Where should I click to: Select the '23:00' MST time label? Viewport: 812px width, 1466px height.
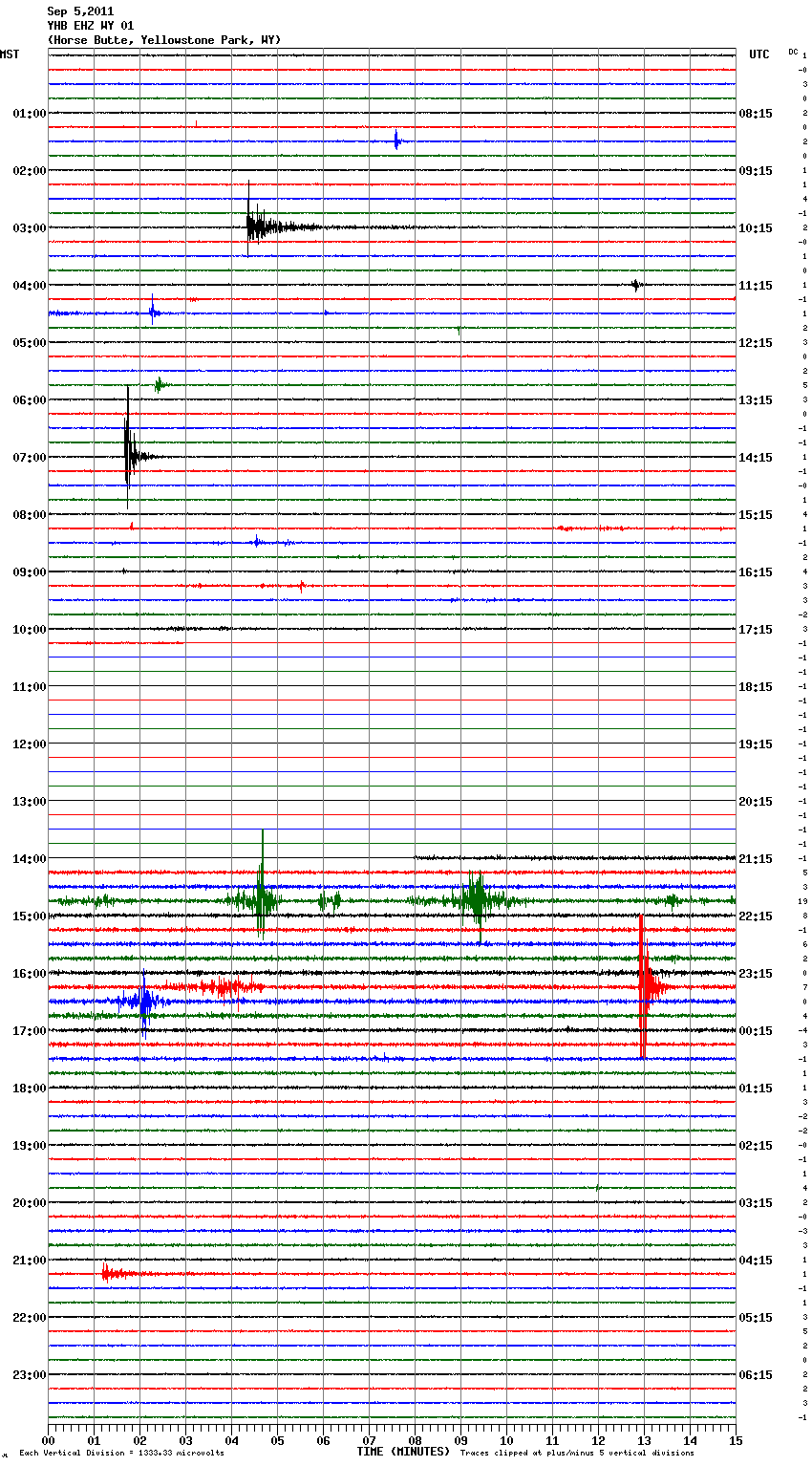pyautogui.click(x=30, y=1375)
